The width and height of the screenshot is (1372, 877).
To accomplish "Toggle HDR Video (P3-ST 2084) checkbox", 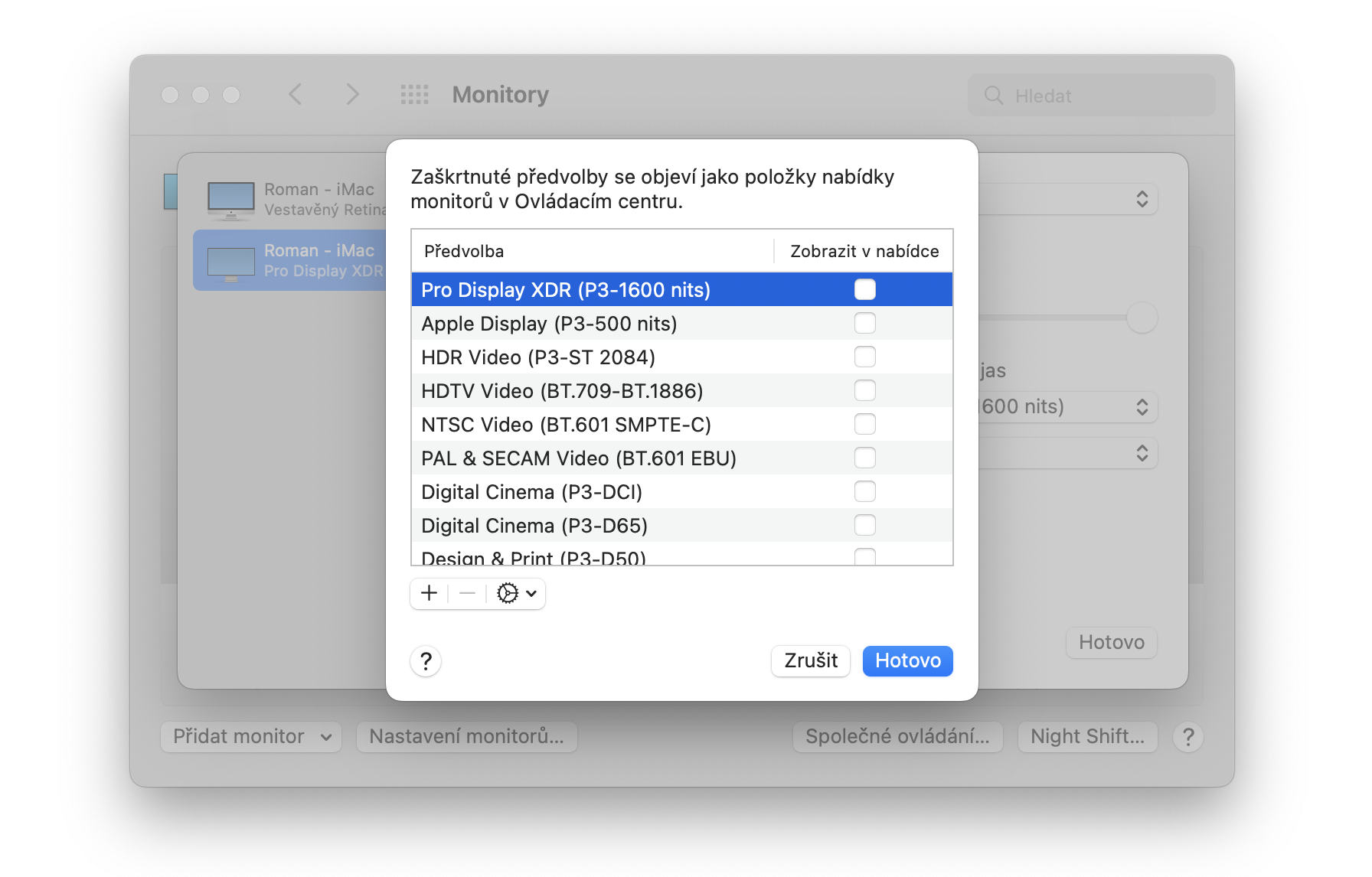I will coord(864,357).
